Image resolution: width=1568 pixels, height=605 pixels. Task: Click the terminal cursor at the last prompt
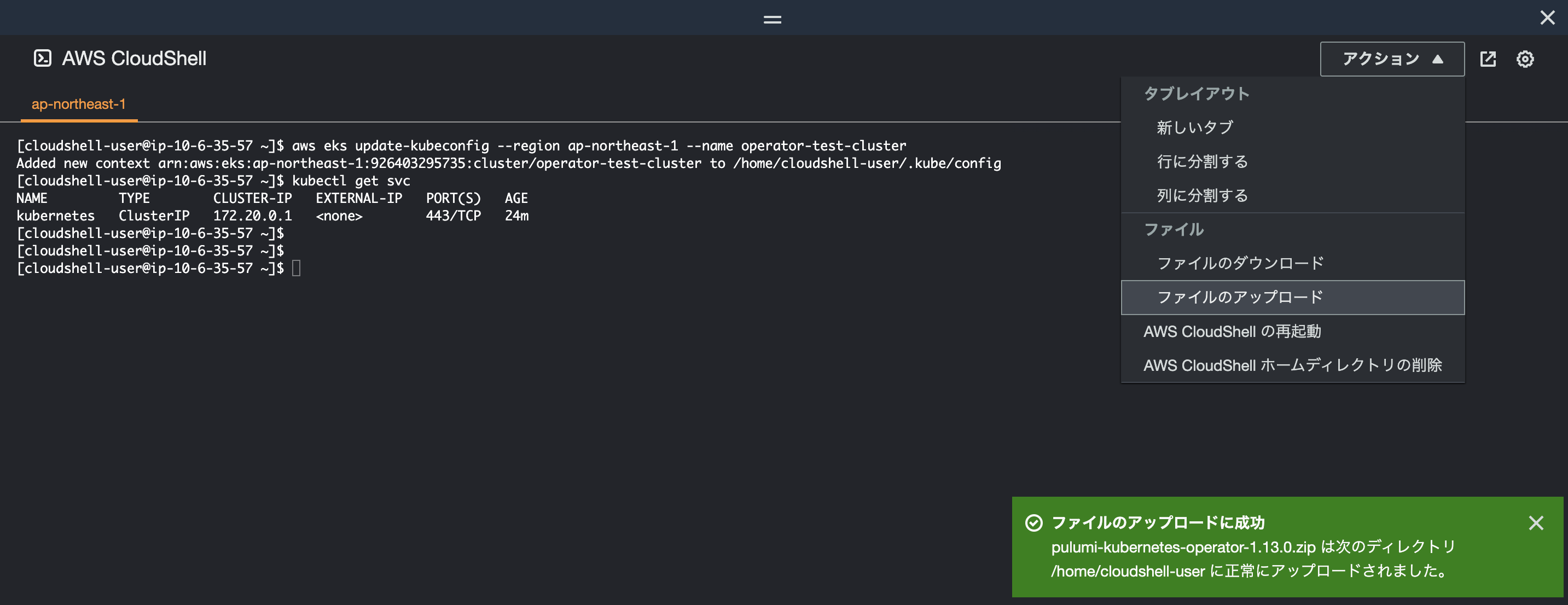point(297,269)
